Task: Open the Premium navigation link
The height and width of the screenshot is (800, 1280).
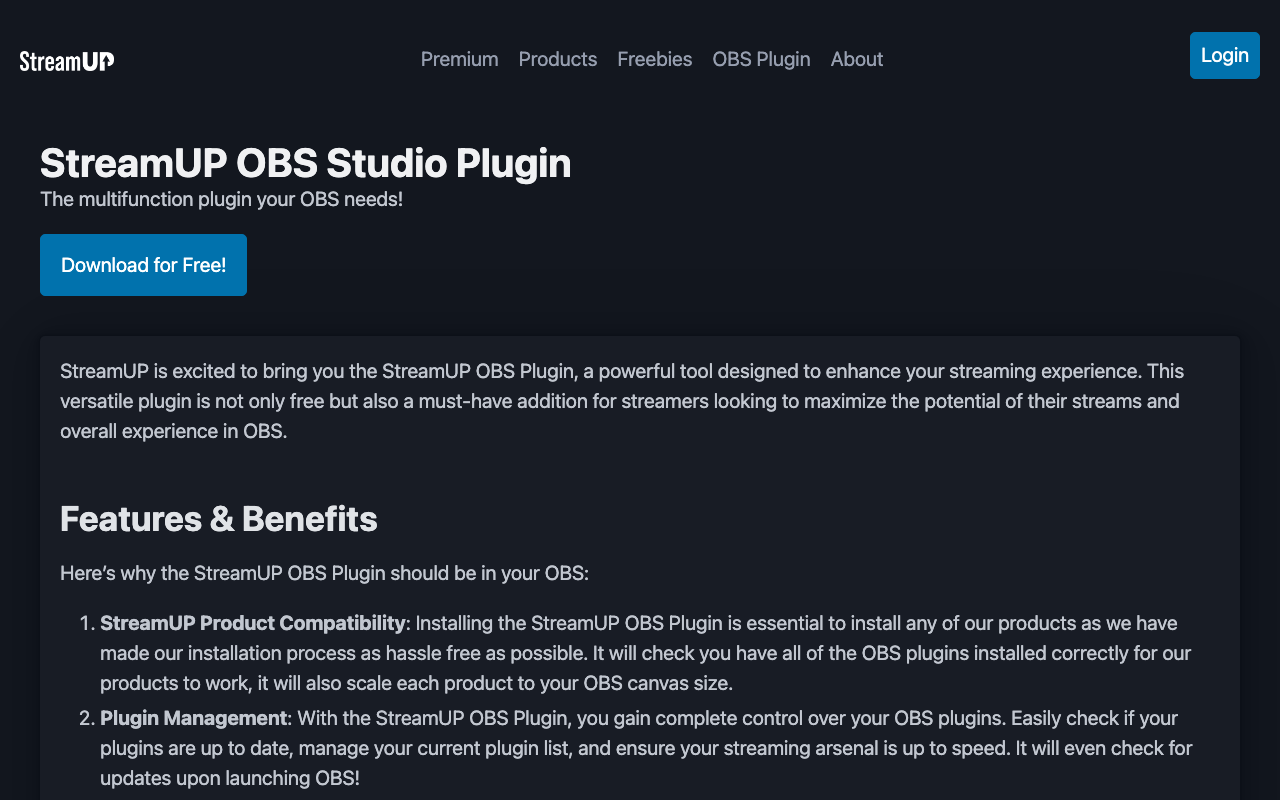Action: 460,59
